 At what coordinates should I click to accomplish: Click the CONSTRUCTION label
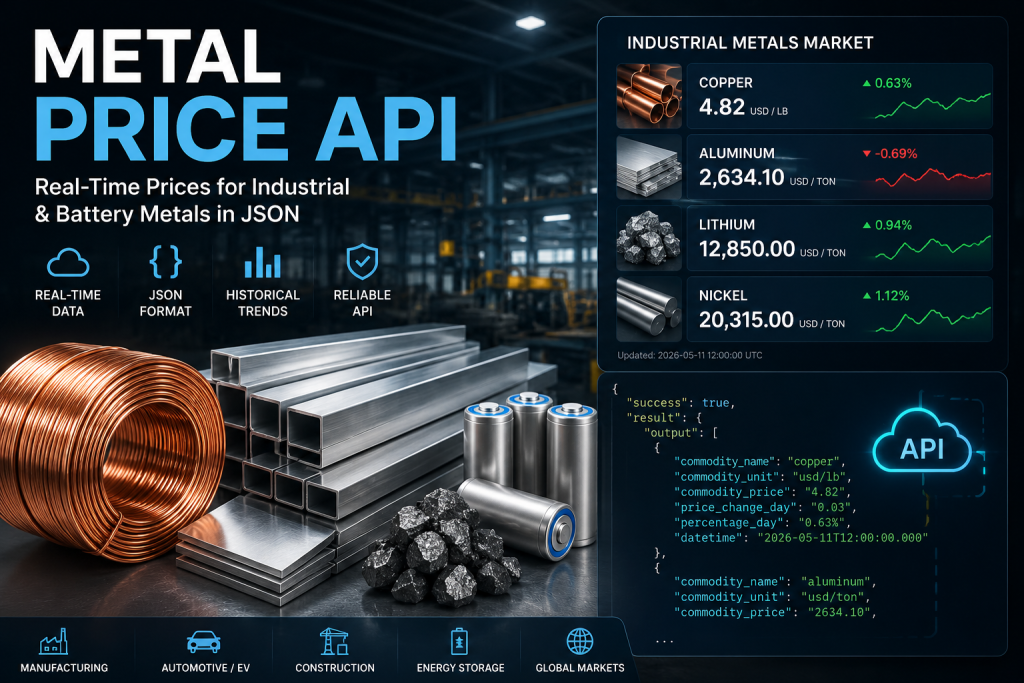point(335,668)
